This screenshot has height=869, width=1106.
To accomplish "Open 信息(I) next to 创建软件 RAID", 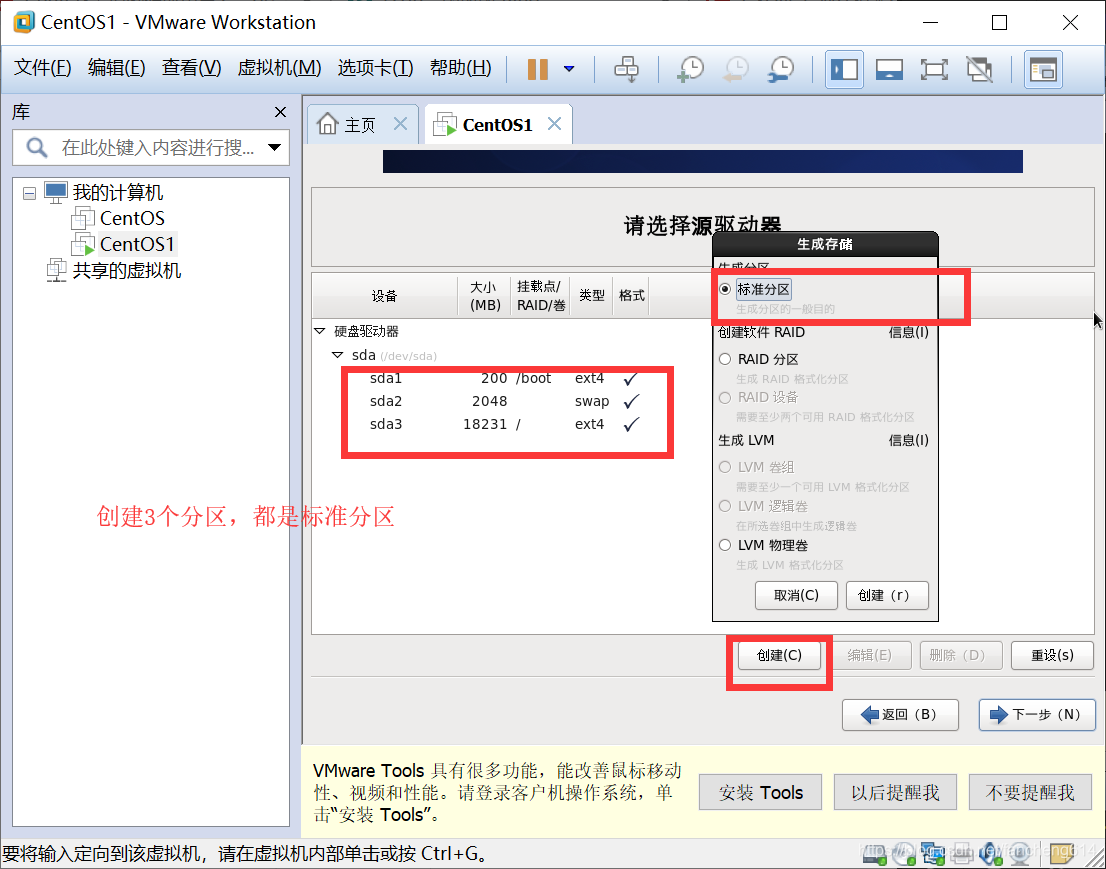I will point(908,332).
